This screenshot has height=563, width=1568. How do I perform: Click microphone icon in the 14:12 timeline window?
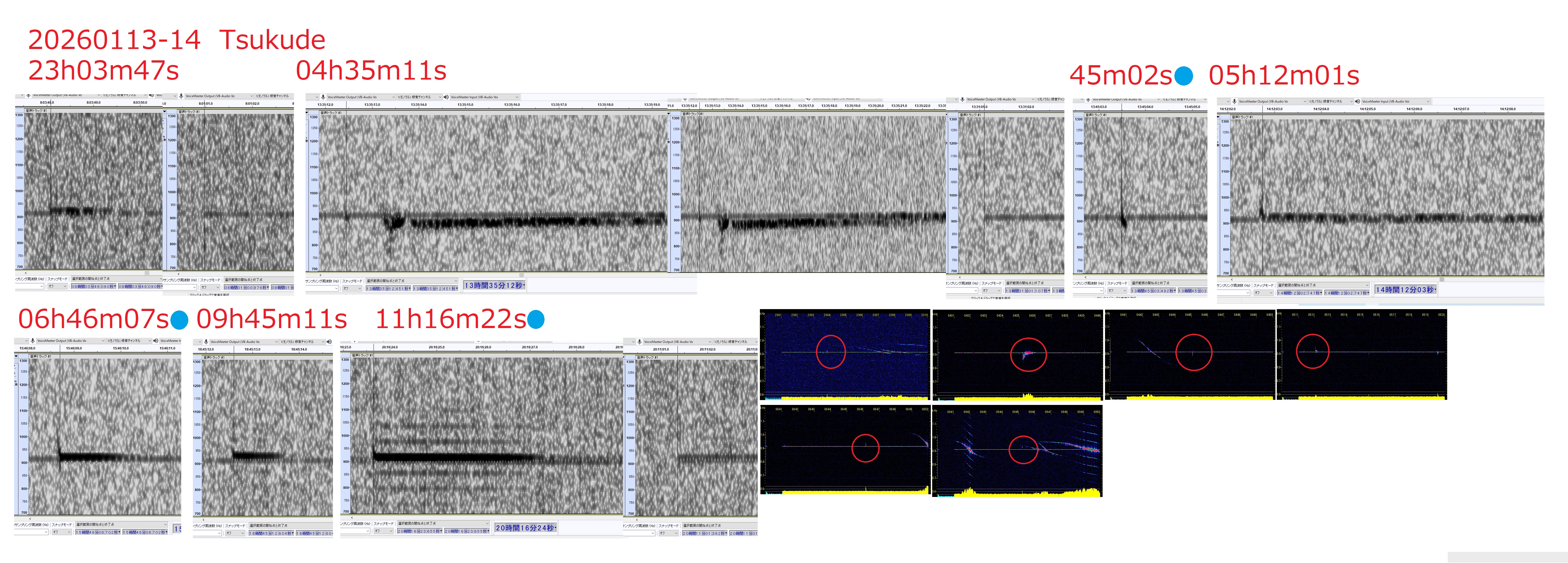[x=1235, y=102]
